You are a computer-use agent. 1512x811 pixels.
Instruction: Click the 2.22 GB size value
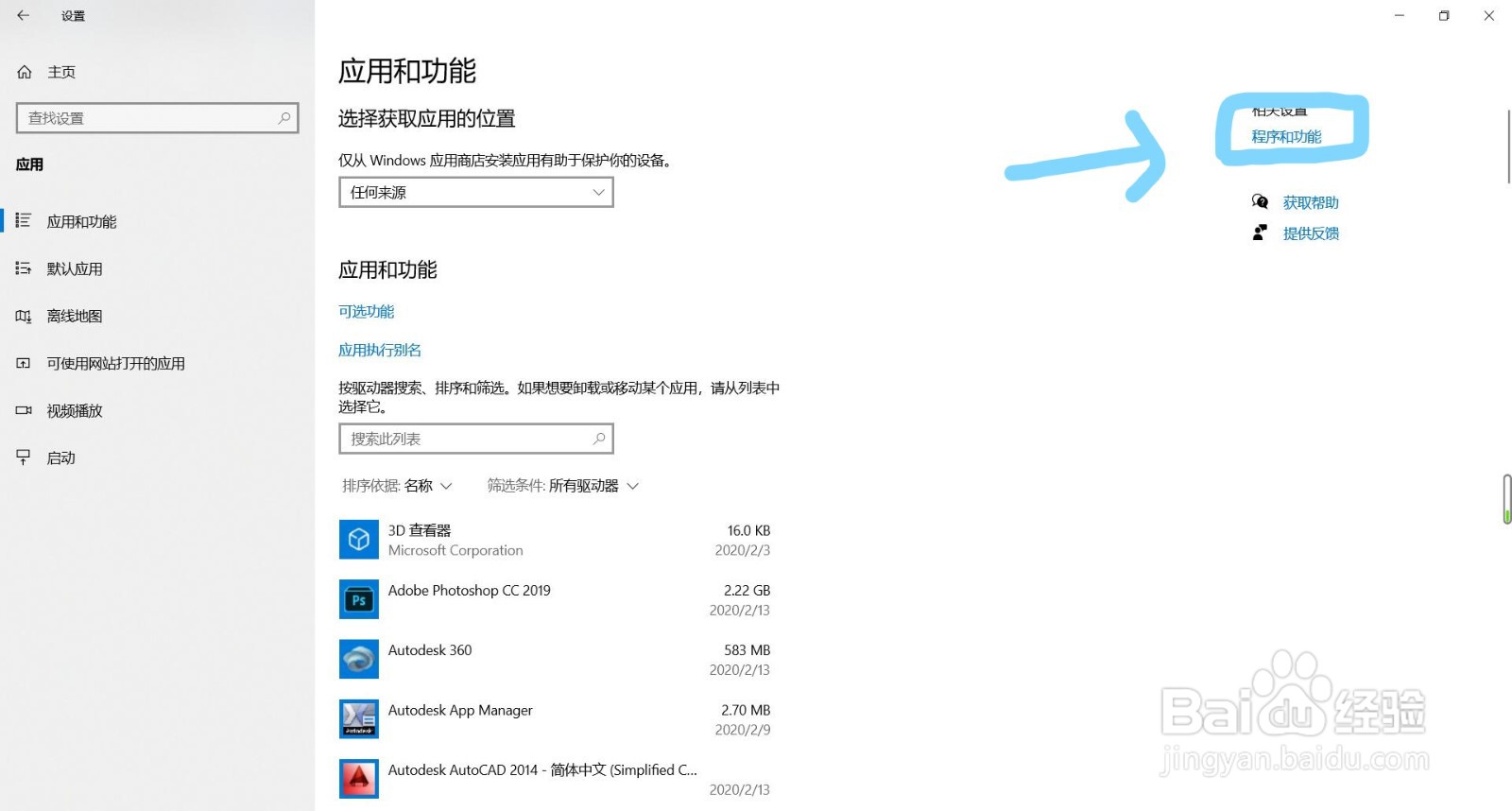(747, 590)
